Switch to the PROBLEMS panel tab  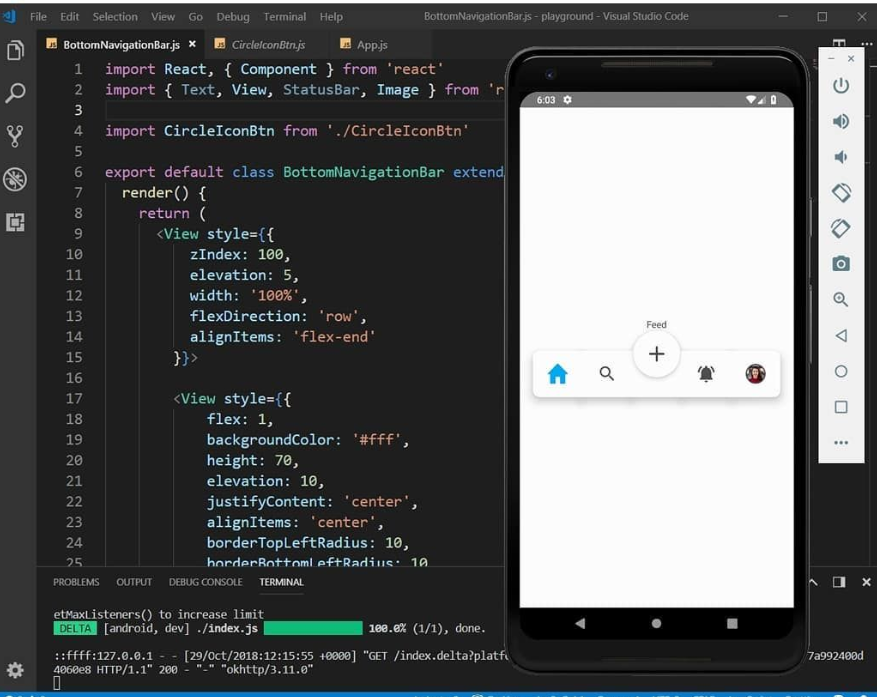76,582
